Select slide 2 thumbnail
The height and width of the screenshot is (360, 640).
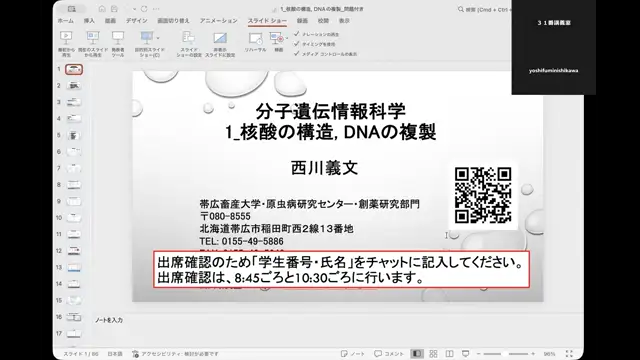pyautogui.click(x=74, y=86)
